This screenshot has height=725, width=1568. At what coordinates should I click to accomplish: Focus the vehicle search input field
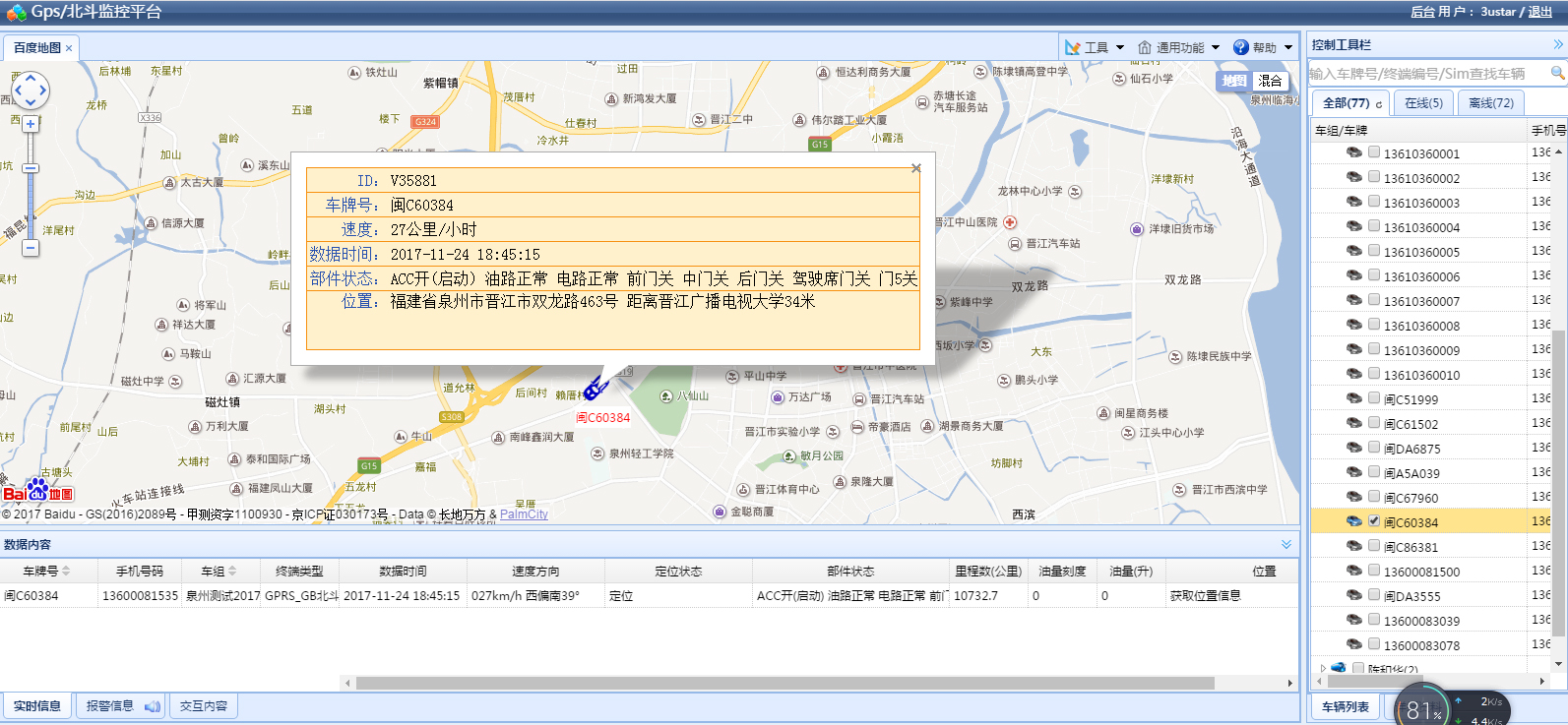(1427, 74)
